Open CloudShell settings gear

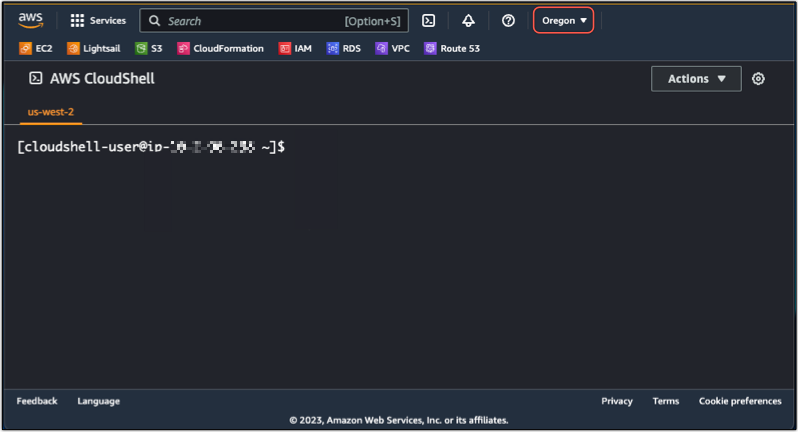pyautogui.click(x=758, y=79)
